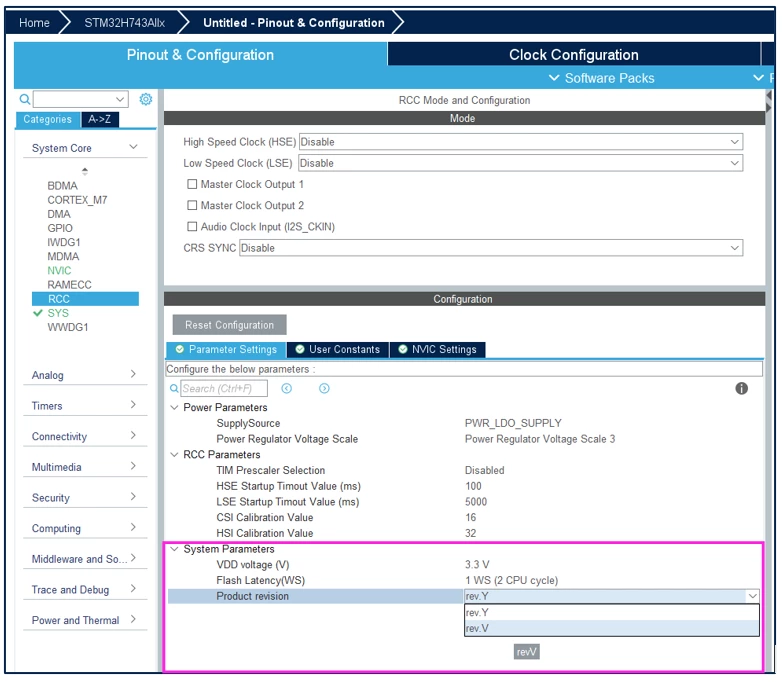Switch to the Clock Configuration tab

coord(574,54)
